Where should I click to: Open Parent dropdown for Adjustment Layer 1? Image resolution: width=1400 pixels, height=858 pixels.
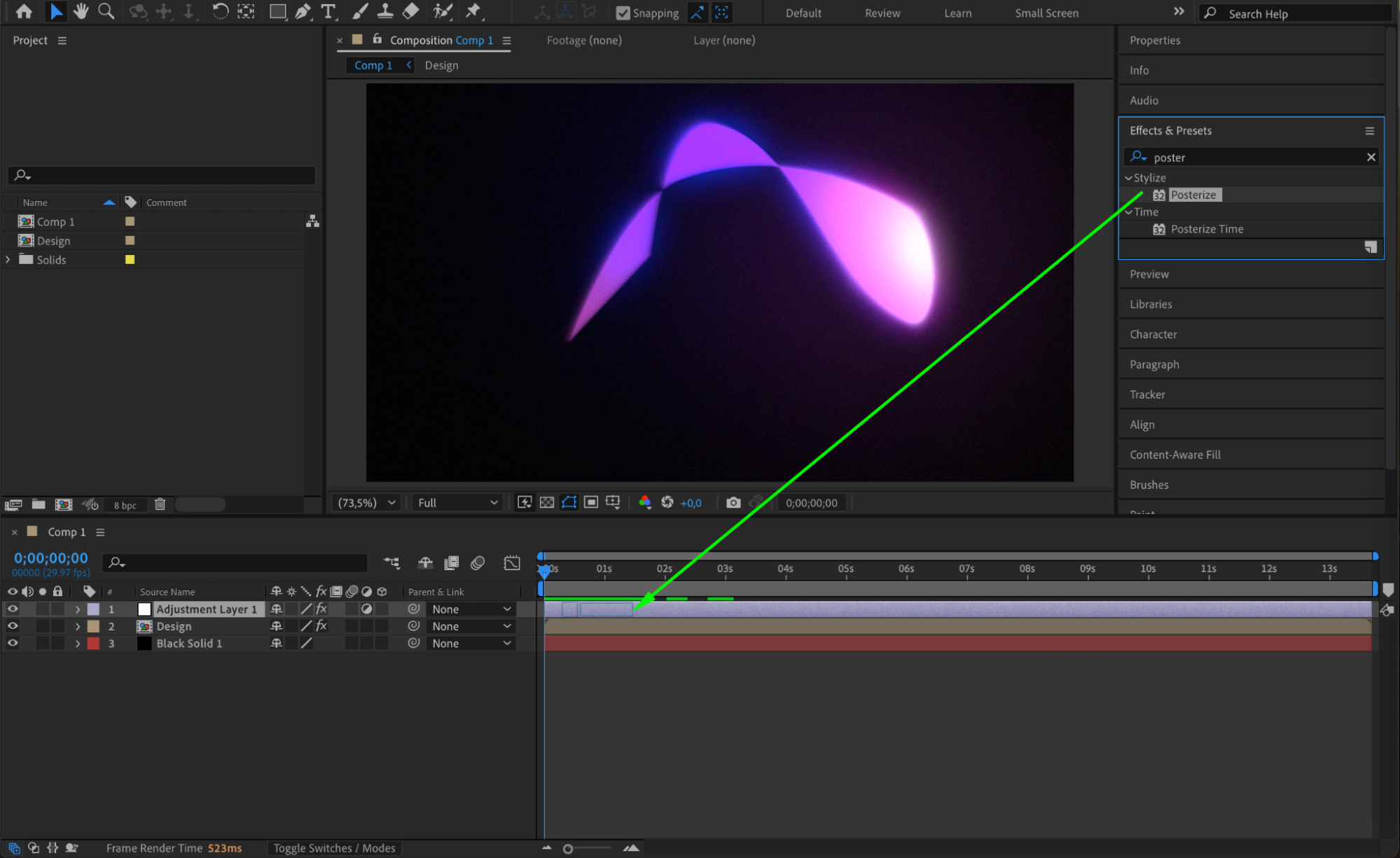471,609
